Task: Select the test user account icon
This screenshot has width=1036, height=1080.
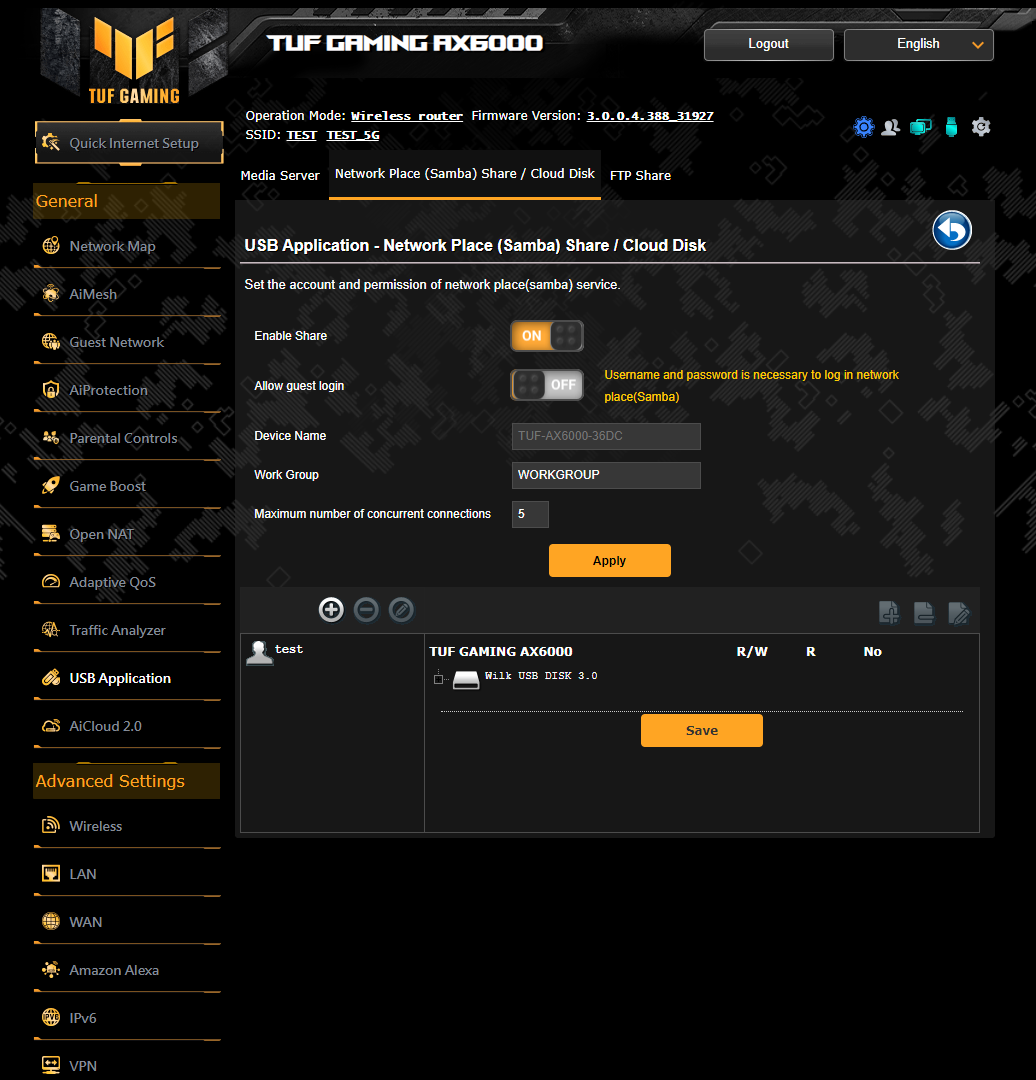Action: [260, 652]
